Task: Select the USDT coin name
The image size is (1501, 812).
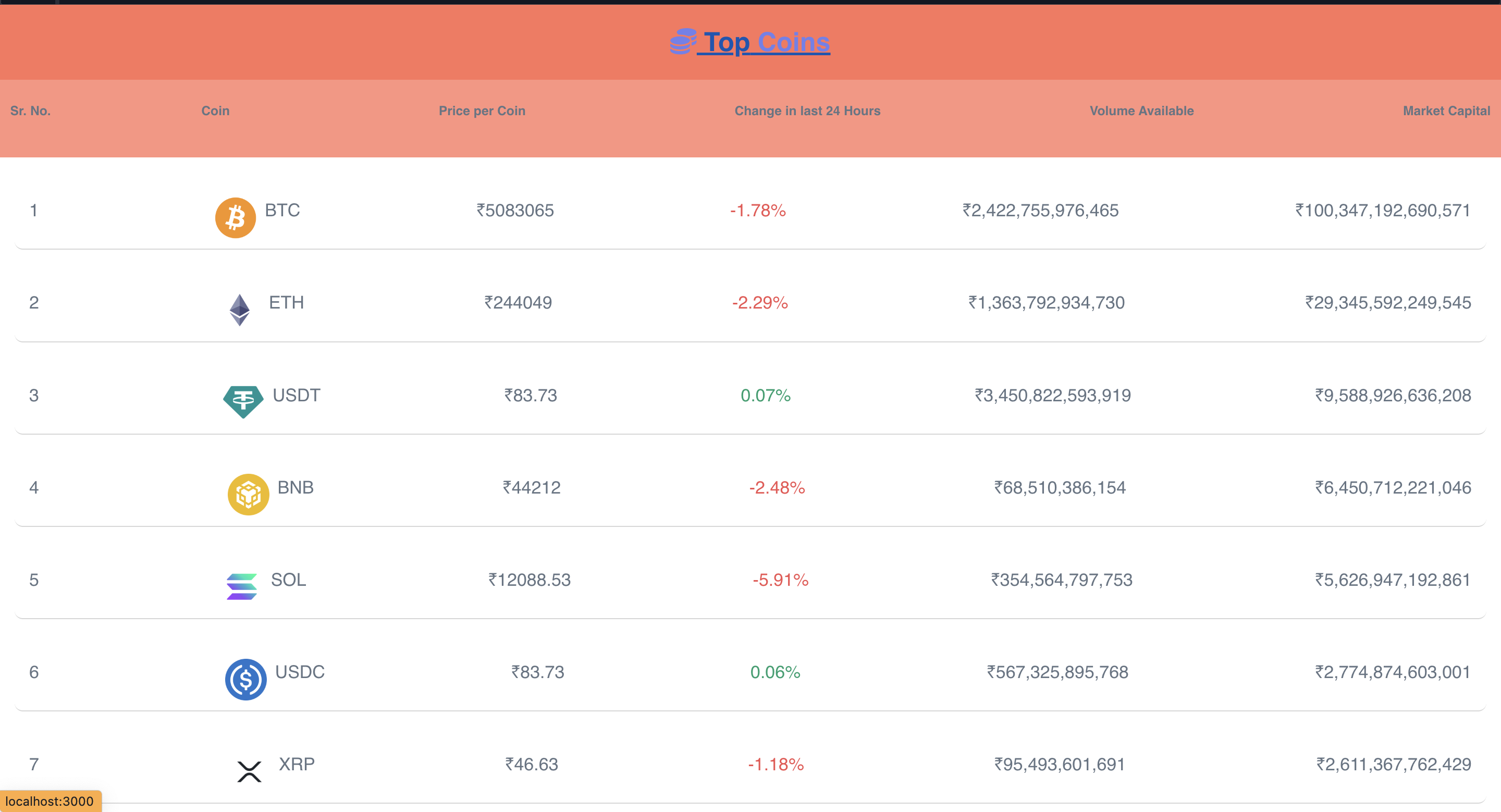Action: tap(297, 395)
